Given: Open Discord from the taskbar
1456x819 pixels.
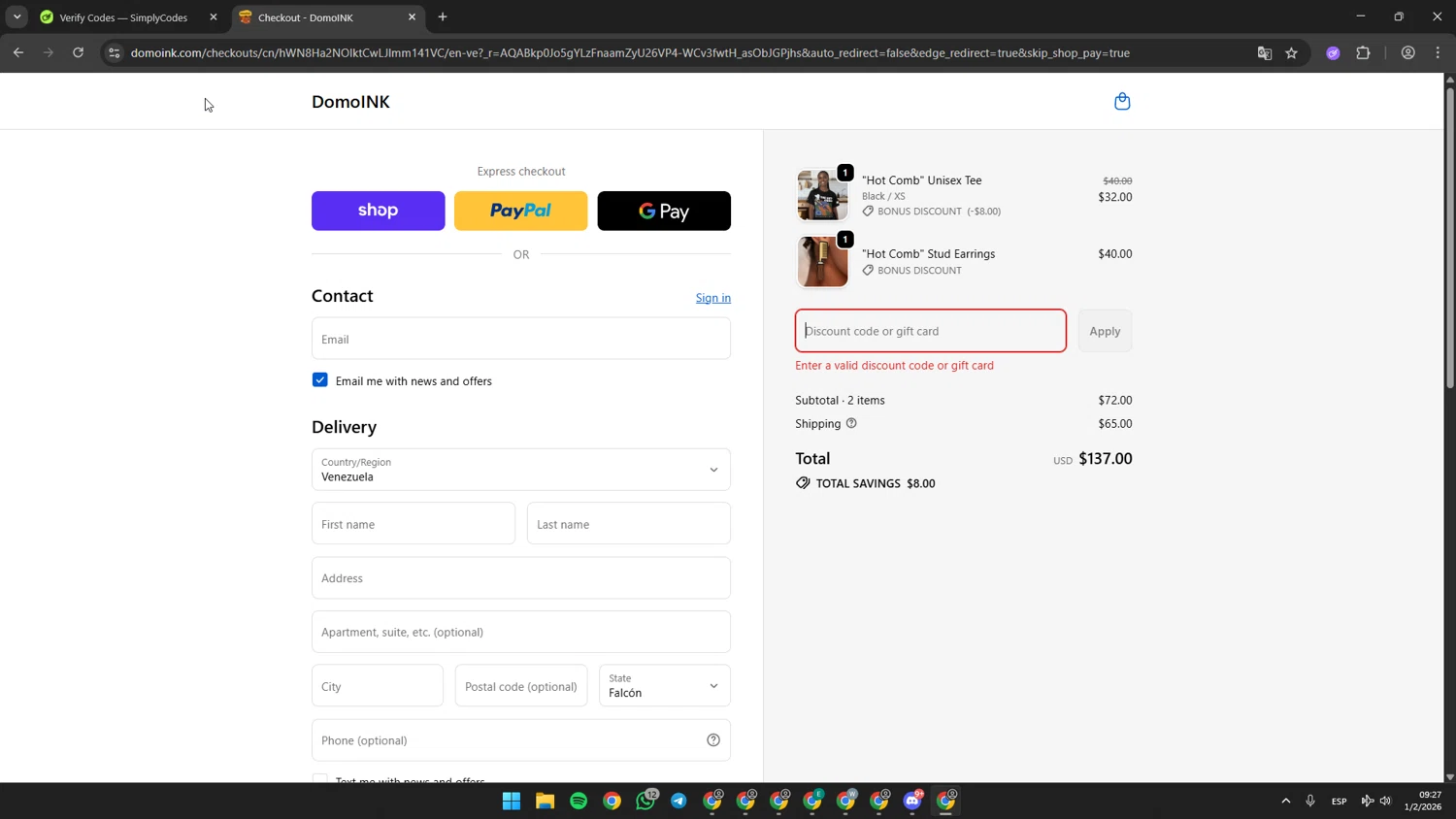Looking at the screenshot, I should pos(913,801).
